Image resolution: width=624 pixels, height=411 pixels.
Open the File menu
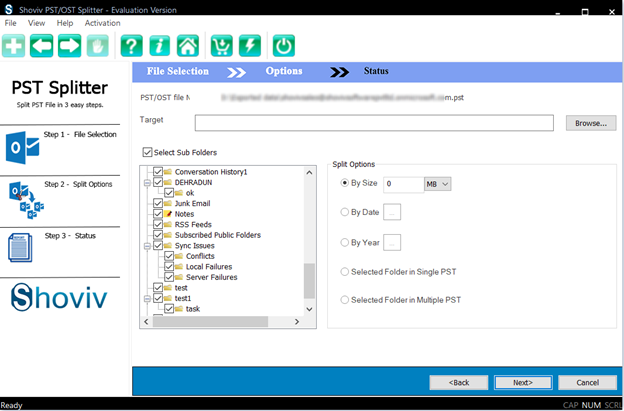(10, 23)
